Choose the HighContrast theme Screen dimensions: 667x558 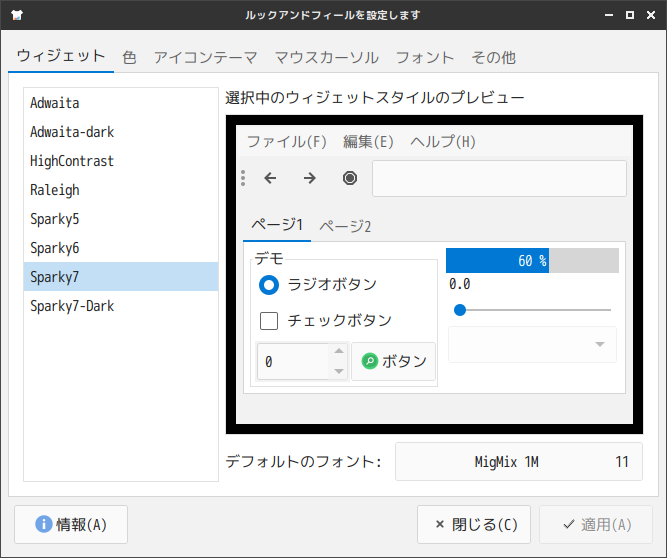tap(121, 161)
